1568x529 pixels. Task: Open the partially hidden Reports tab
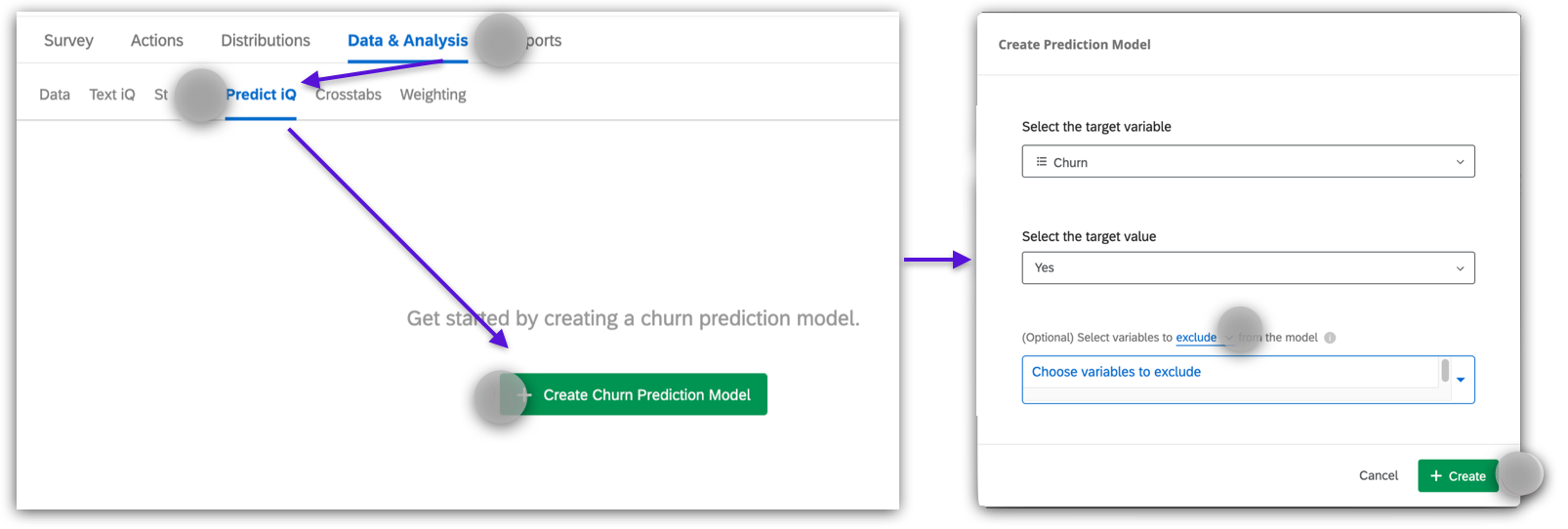[x=544, y=41]
